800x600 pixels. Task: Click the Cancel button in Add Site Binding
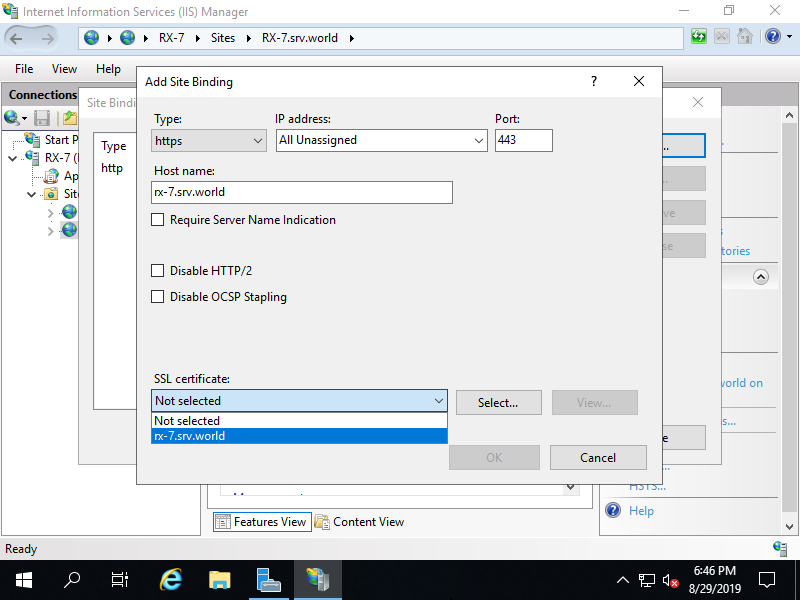click(x=598, y=457)
